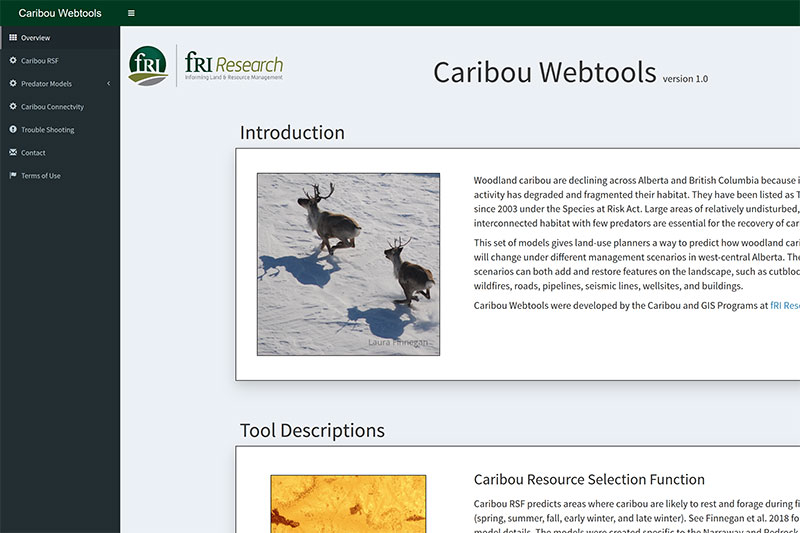
Task: Click the Tool Descriptions heading
Action: 312,430
